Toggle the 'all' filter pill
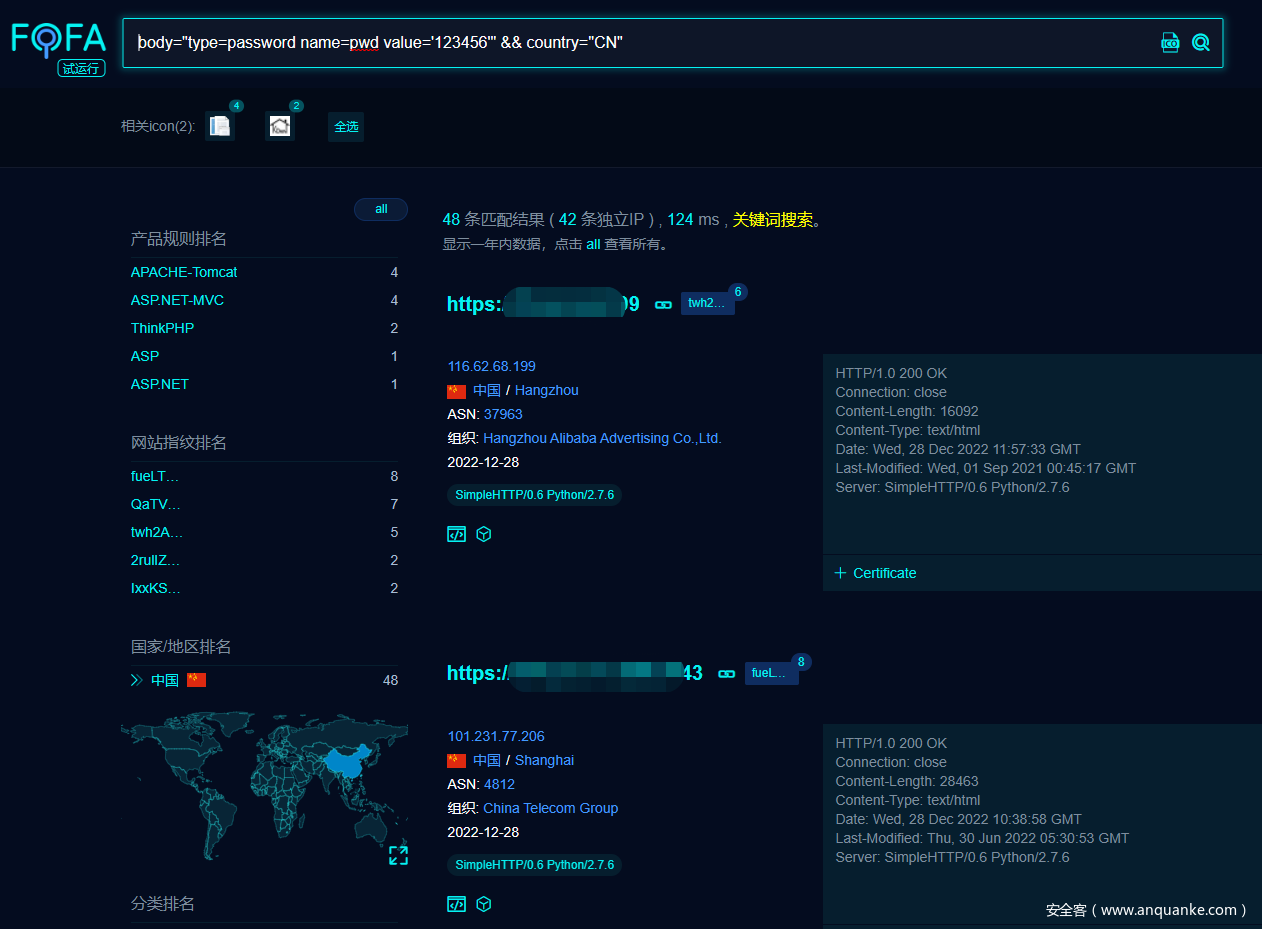 tap(381, 209)
